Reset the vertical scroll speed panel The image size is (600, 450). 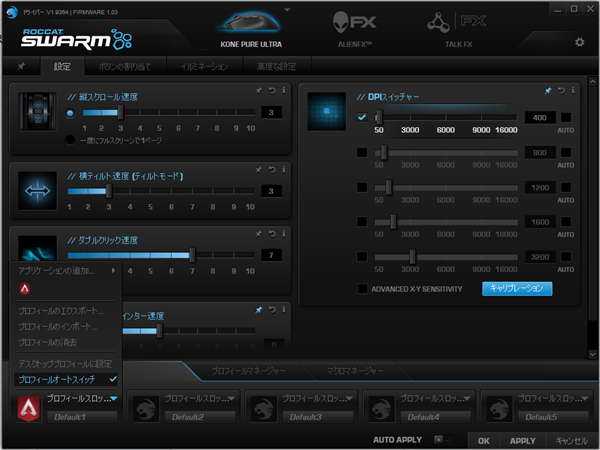[x=272, y=90]
